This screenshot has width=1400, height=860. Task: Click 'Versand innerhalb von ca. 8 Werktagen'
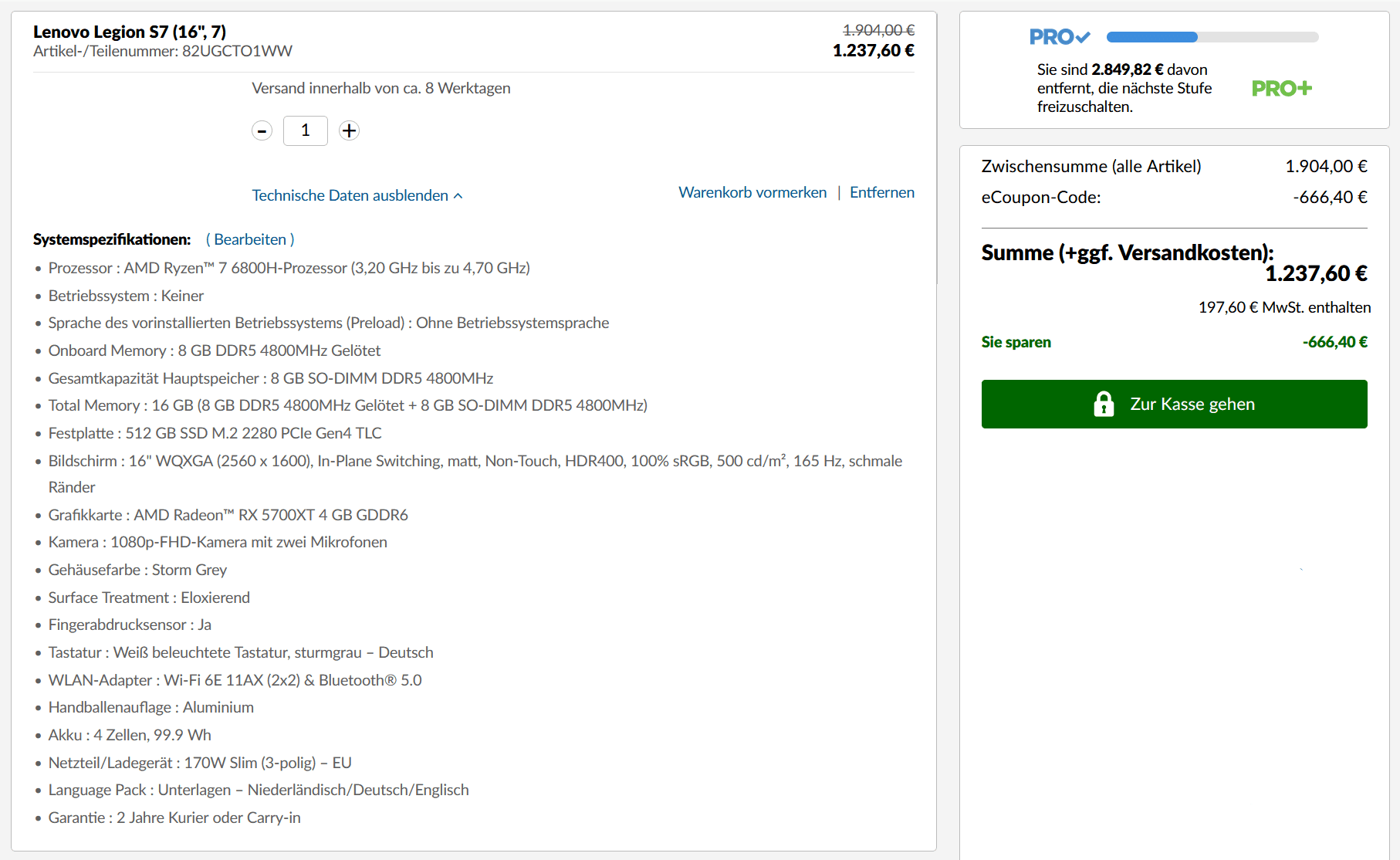coord(381,88)
